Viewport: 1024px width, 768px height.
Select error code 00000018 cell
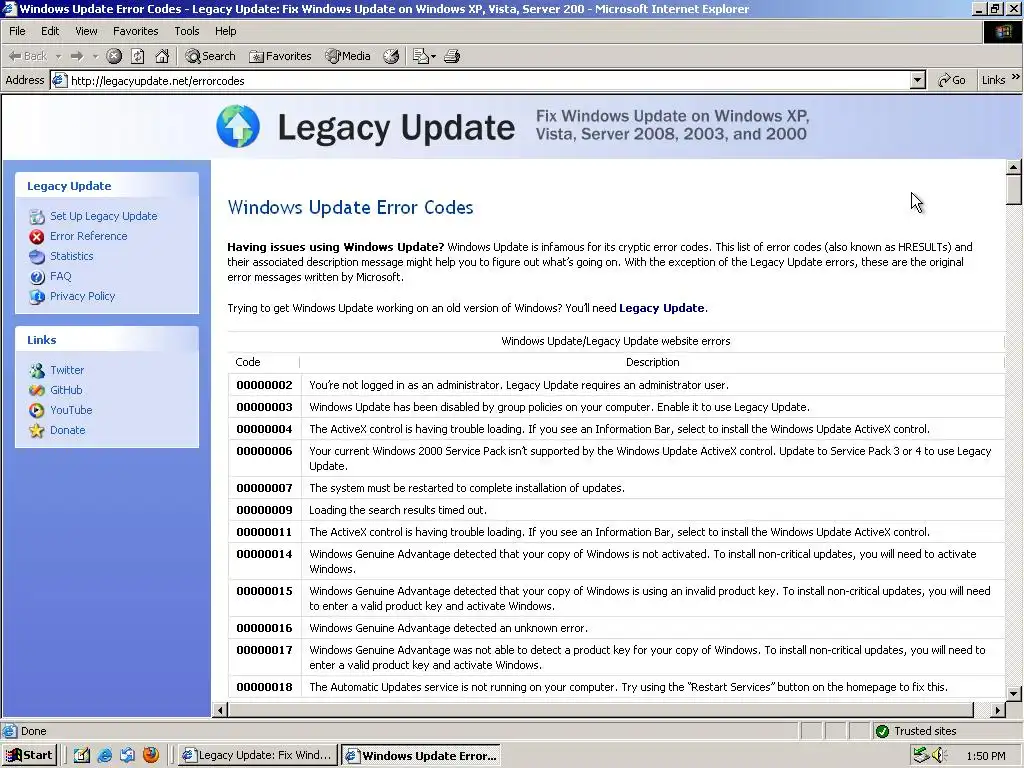click(x=264, y=687)
